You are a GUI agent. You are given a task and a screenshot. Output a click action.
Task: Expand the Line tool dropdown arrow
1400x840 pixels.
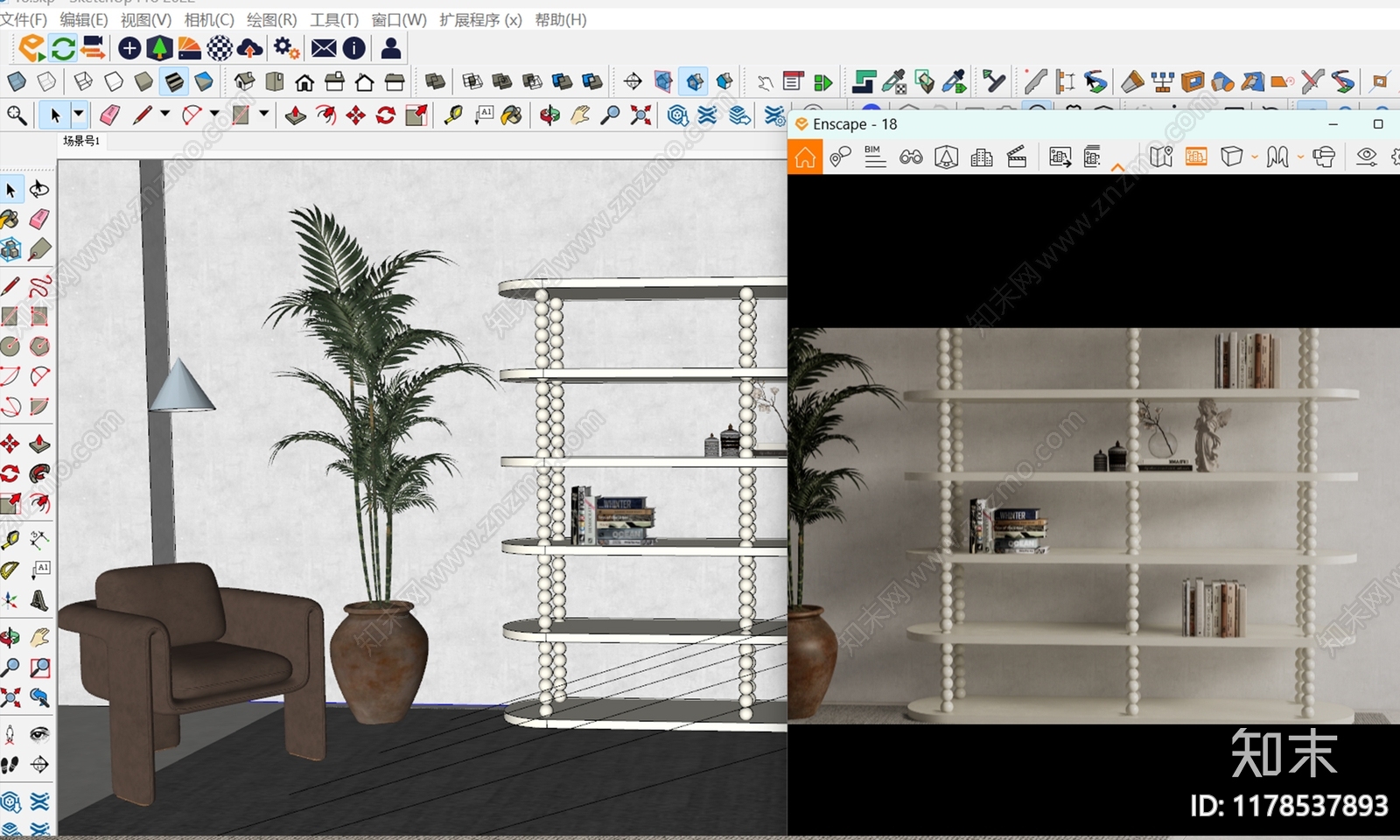click(164, 114)
